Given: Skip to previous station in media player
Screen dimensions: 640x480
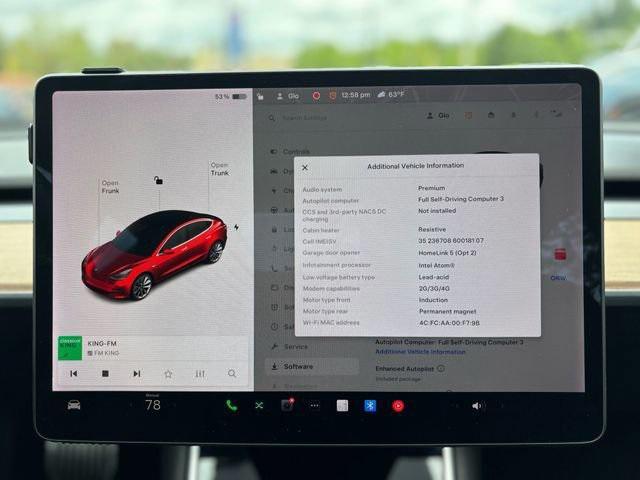Looking at the screenshot, I should tap(73, 373).
